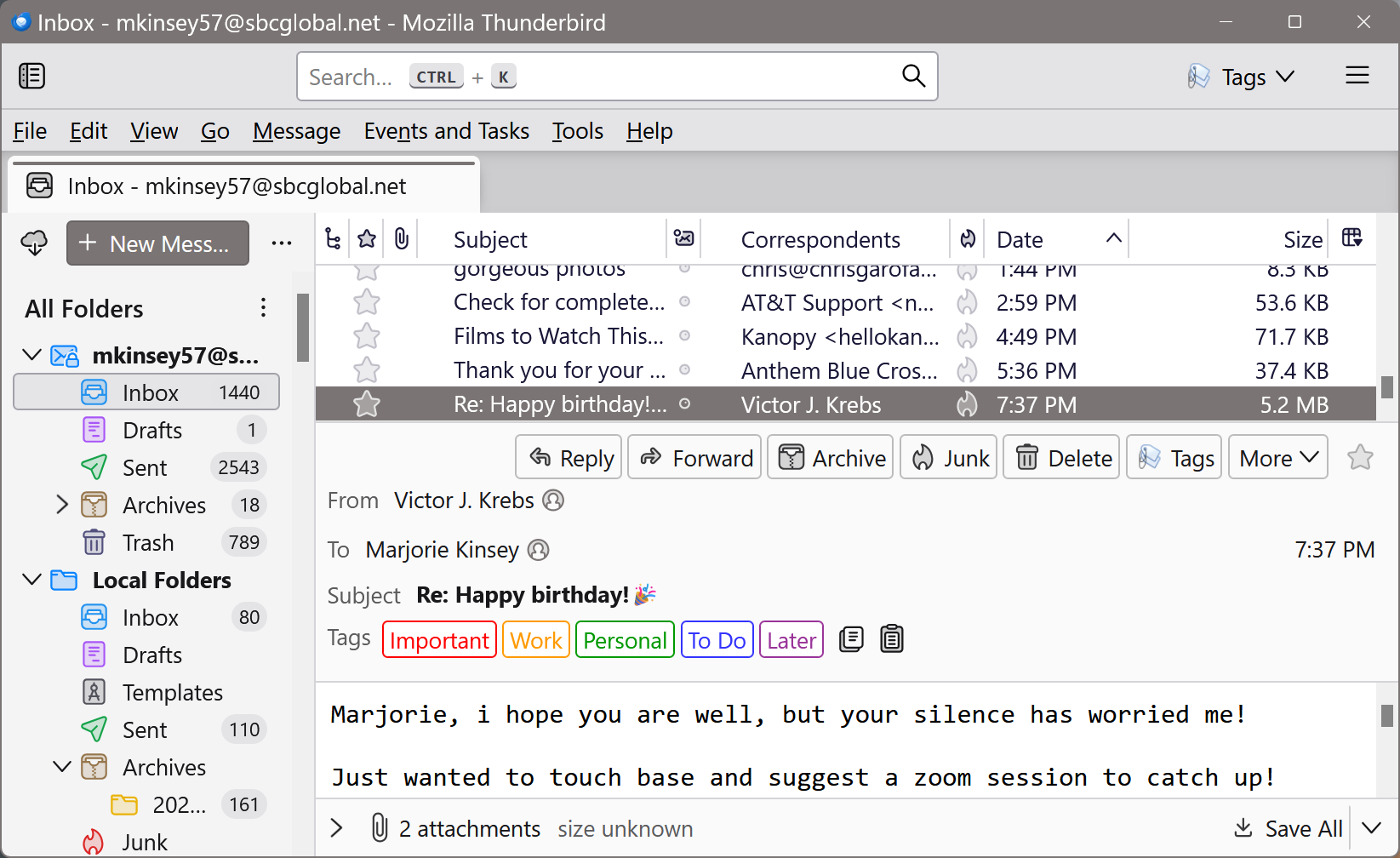
Task: Open the Tools menu
Action: [577, 131]
